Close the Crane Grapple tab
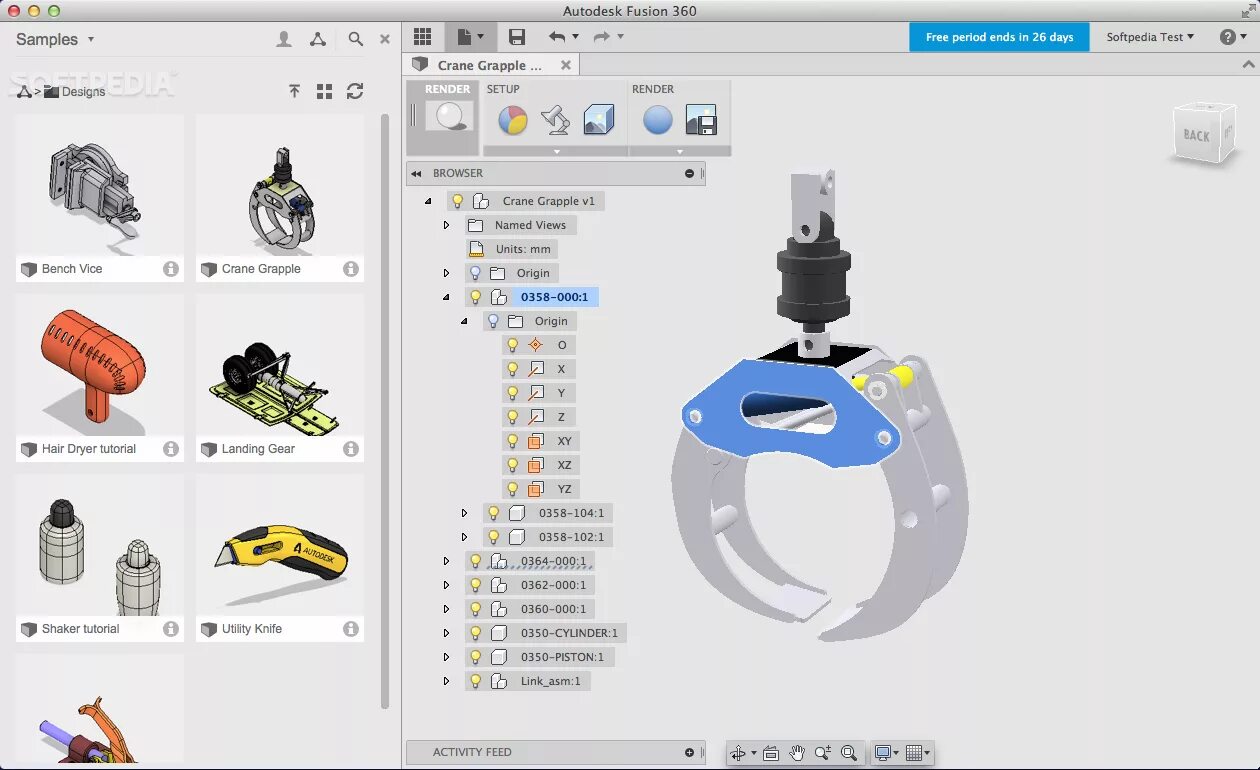 click(x=566, y=65)
